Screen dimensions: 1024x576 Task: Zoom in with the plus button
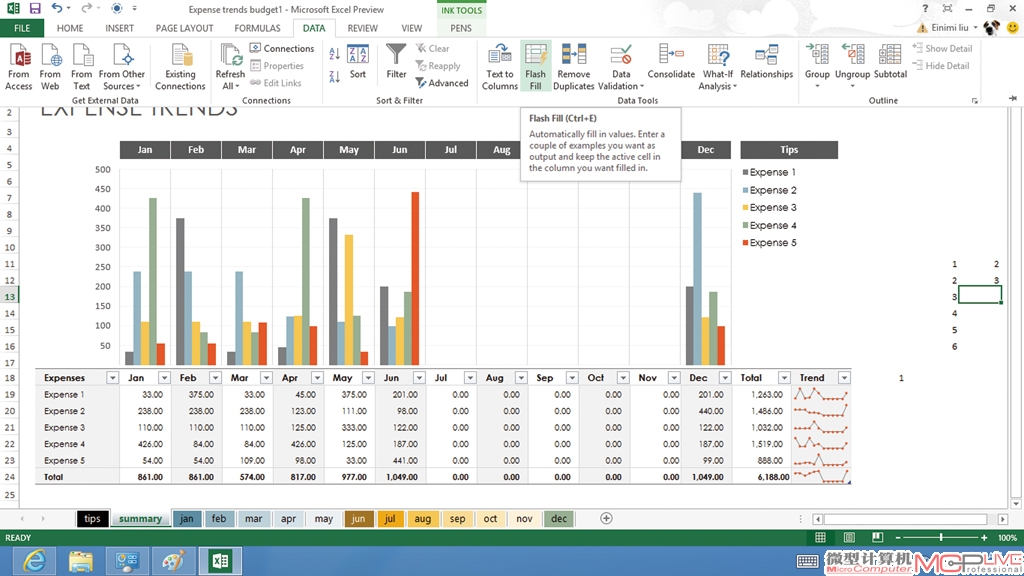[x=984, y=537]
